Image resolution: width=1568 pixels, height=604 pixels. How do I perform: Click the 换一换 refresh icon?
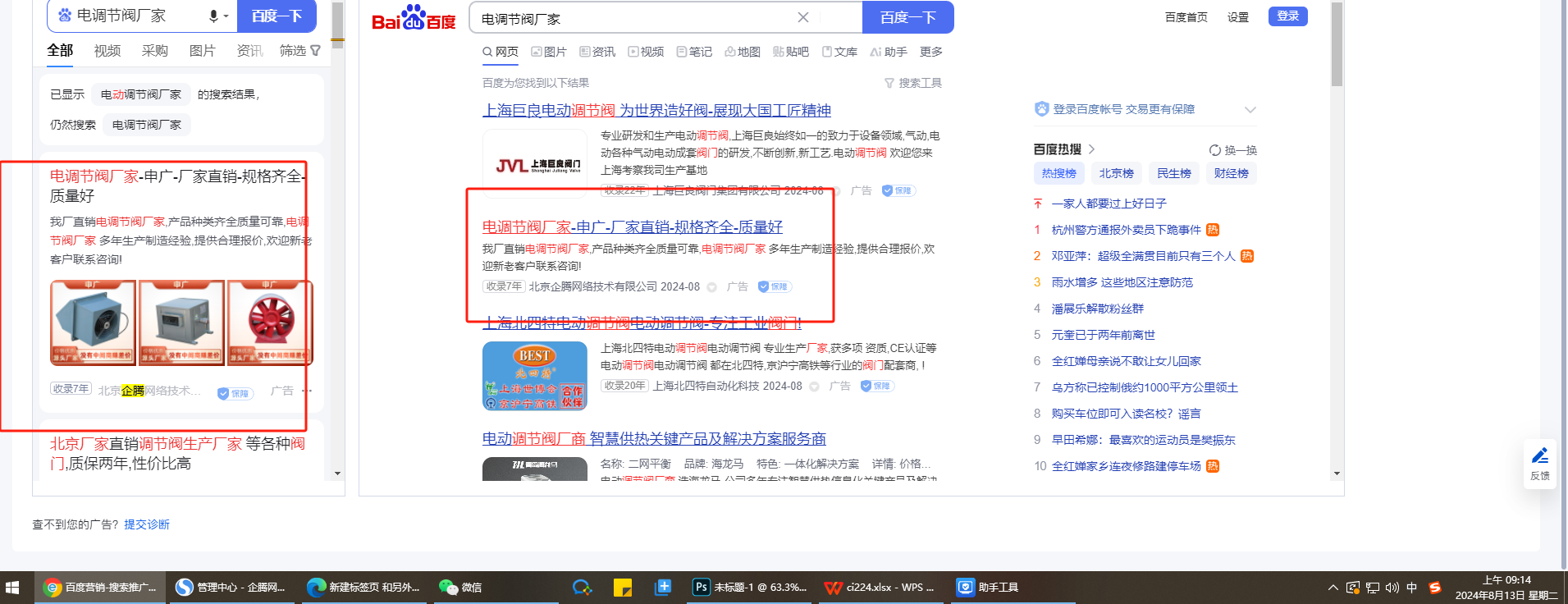tap(1214, 150)
